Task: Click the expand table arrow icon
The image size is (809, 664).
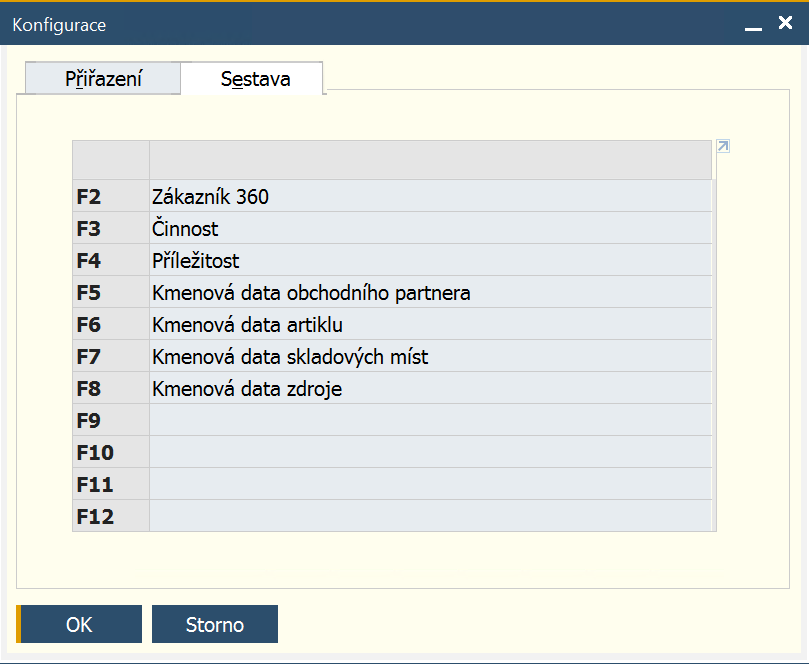Action: (x=723, y=146)
